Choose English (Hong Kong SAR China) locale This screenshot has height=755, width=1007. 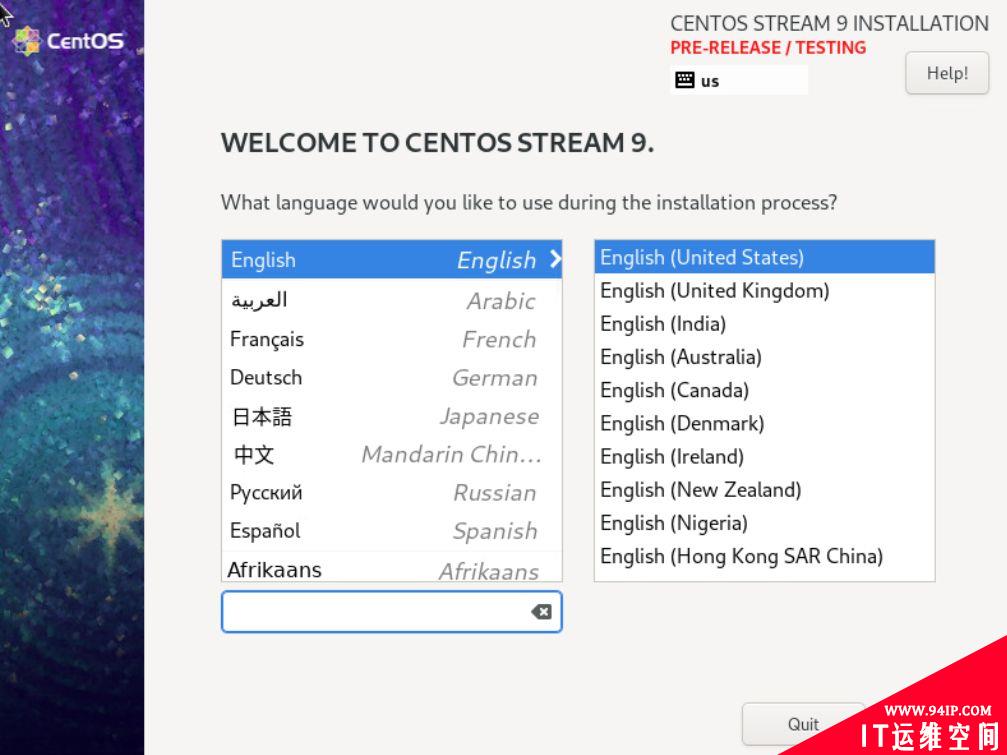point(764,556)
